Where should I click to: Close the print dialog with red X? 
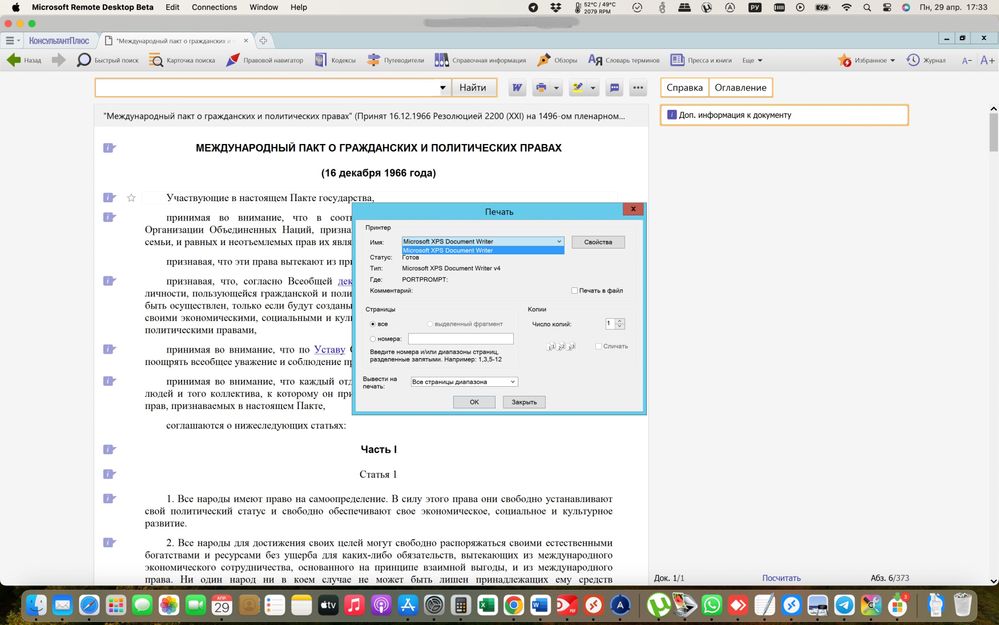[633, 209]
